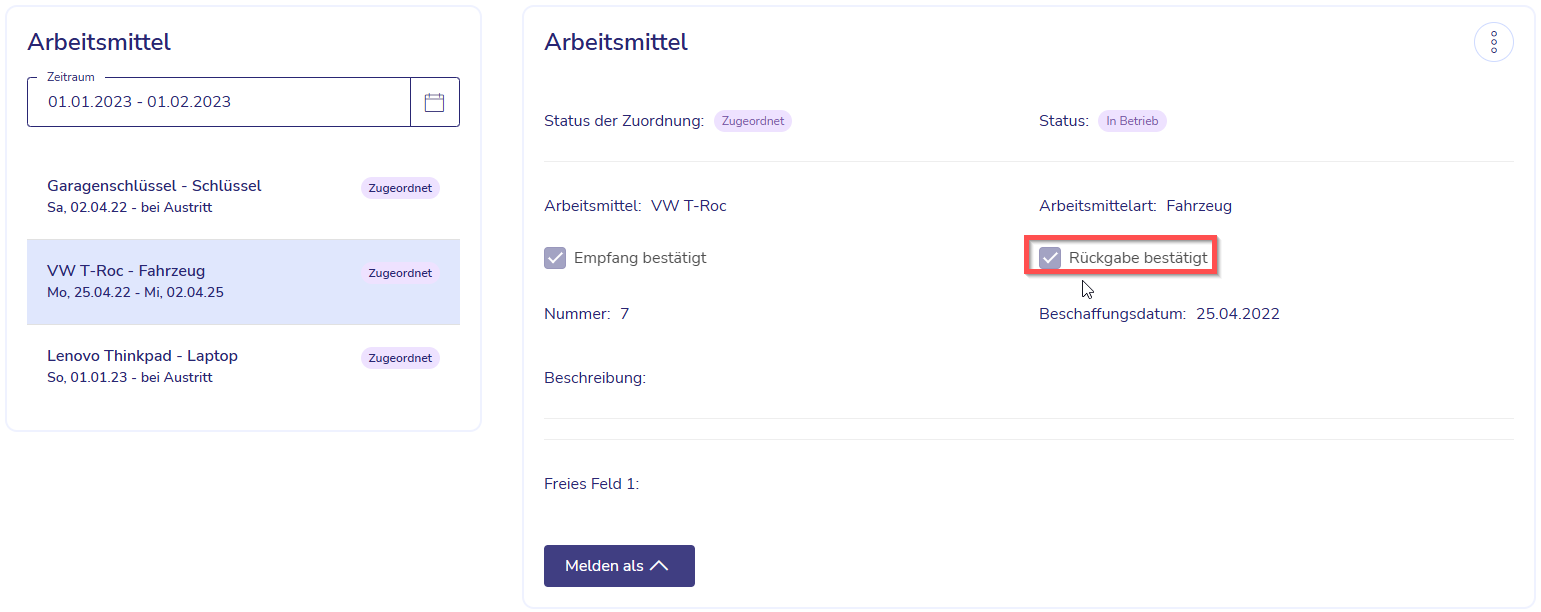Click the Arbeitsmittel value VW T-Roc
The width and height of the screenshot is (1541, 612).
[x=689, y=206]
